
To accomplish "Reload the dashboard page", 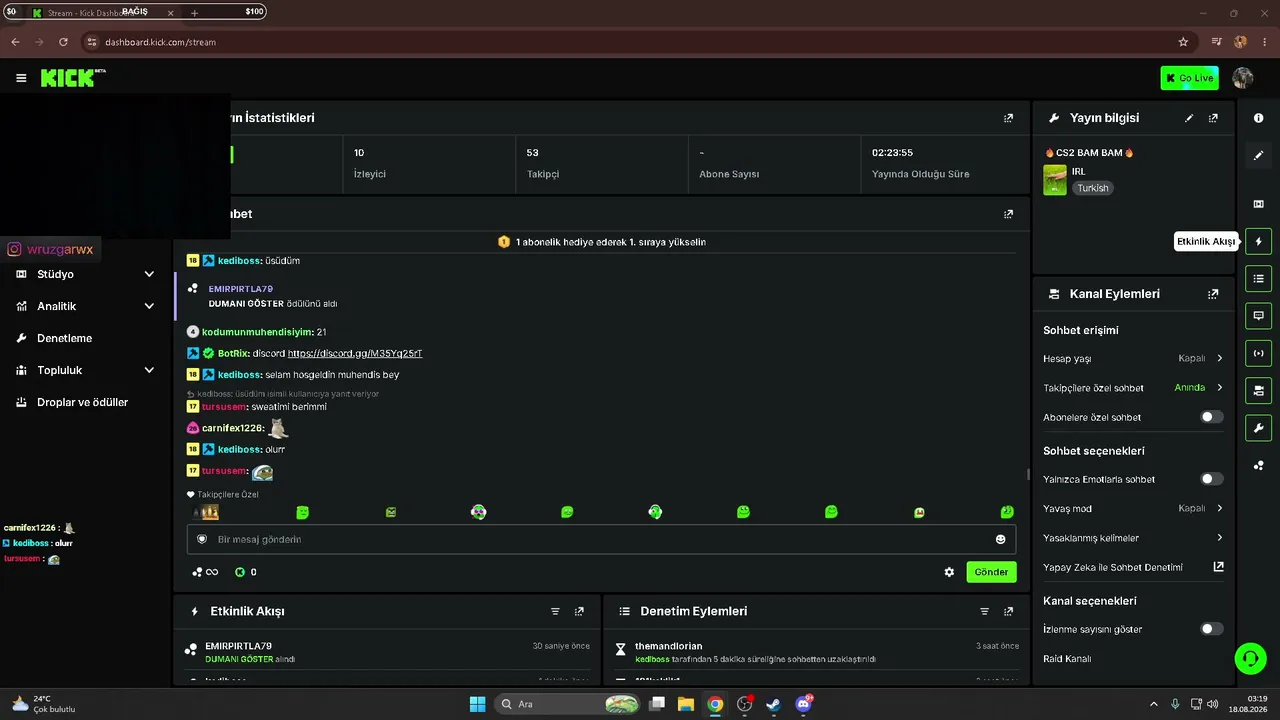I will pyautogui.click(x=63, y=42).
